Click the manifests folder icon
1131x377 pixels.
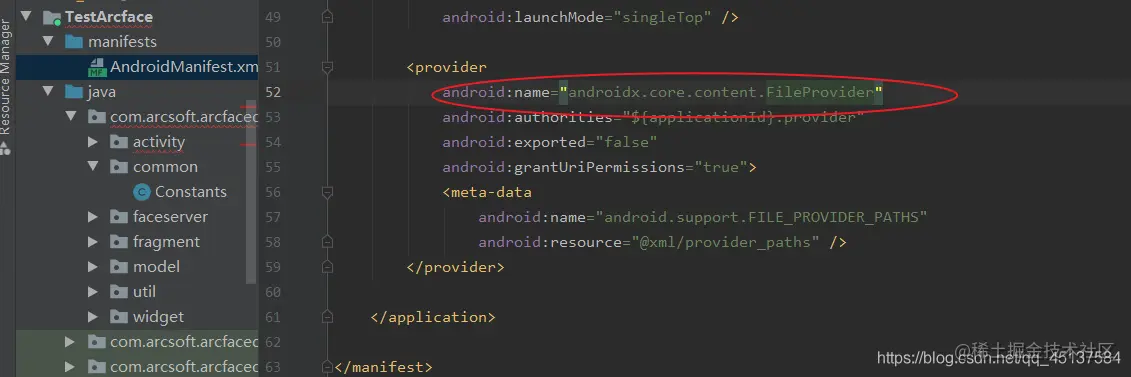(x=74, y=42)
